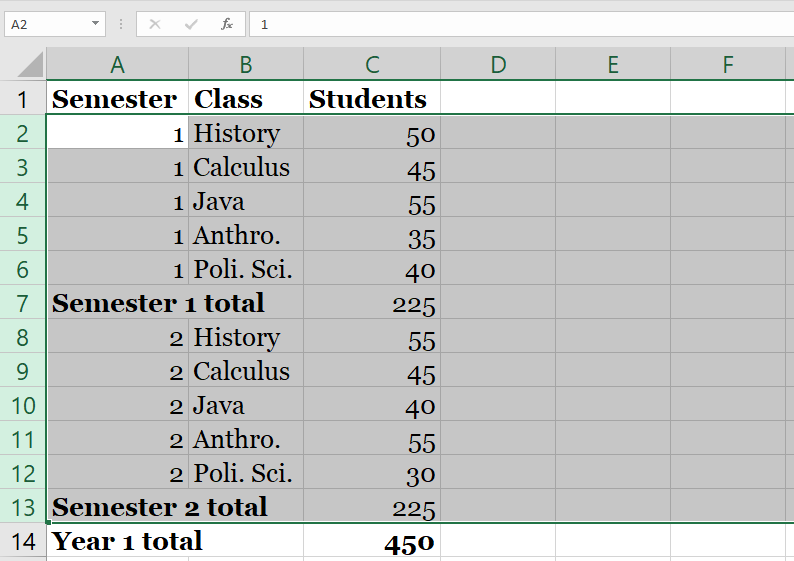
Task: Click the 'Year 1 total' cell
Action: point(175,541)
